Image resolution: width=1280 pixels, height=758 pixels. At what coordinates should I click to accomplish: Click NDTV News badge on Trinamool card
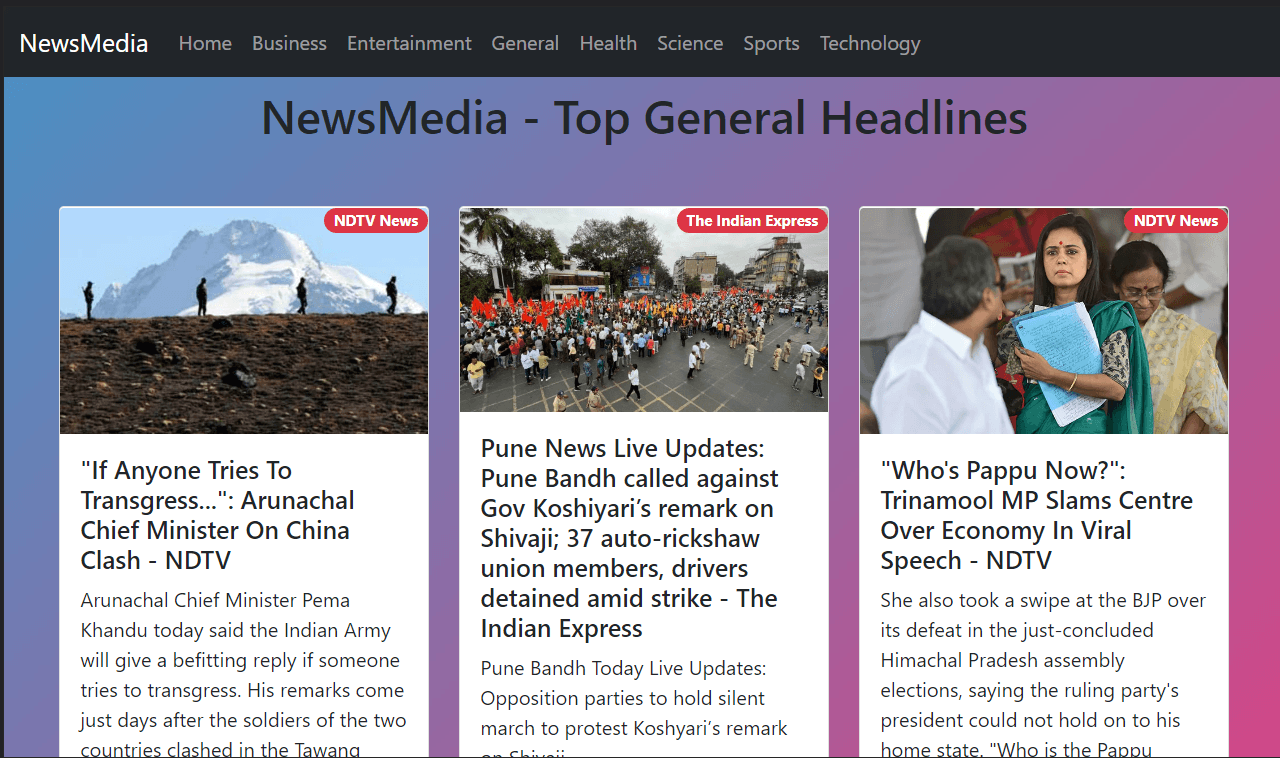tap(1176, 221)
